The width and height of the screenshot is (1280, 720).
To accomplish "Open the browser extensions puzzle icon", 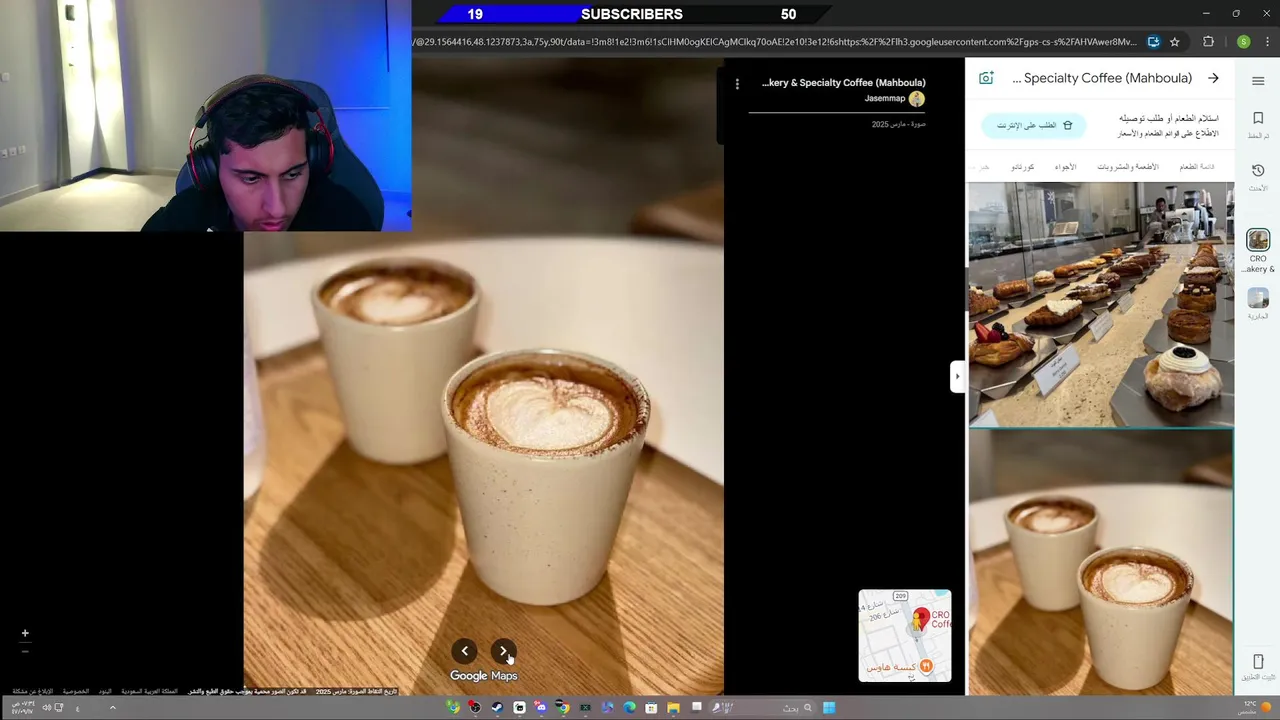I will tap(1208, 42).
